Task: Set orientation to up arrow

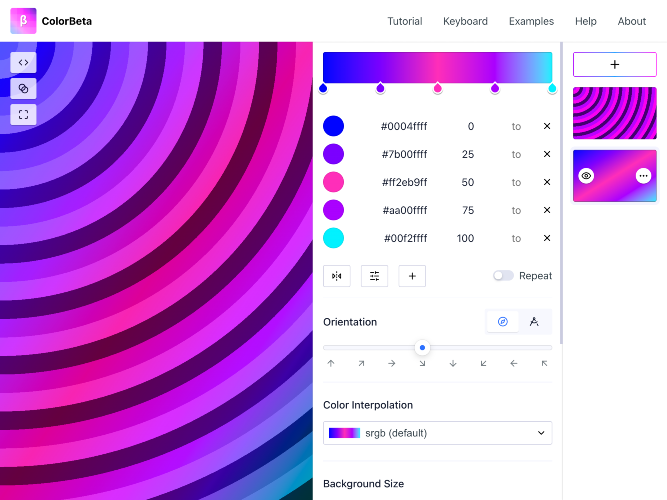Action: pyautogui.click(x=331, y=363)
